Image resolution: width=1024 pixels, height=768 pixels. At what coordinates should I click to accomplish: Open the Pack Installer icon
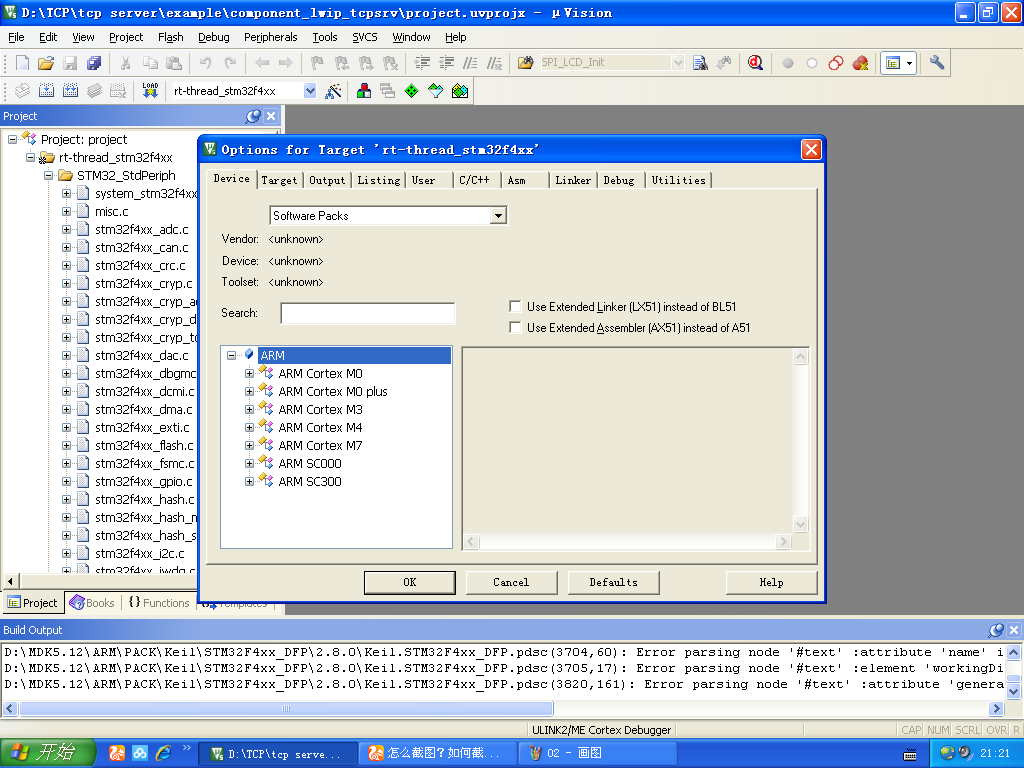pyautogui.click(x=460, y=91)
